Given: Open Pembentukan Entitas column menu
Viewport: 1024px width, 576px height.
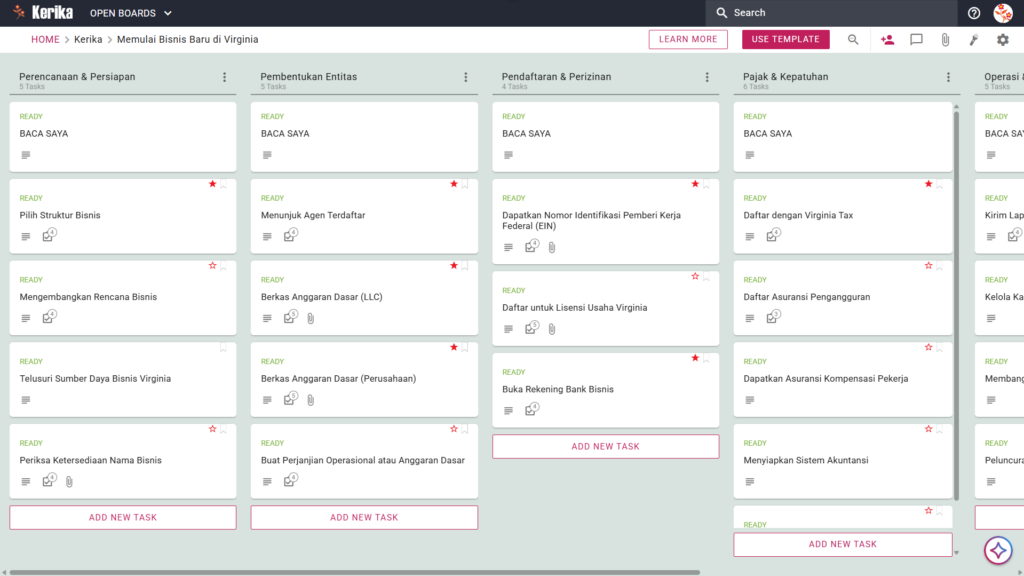Looking at the screenshot, I should (466, 77).
